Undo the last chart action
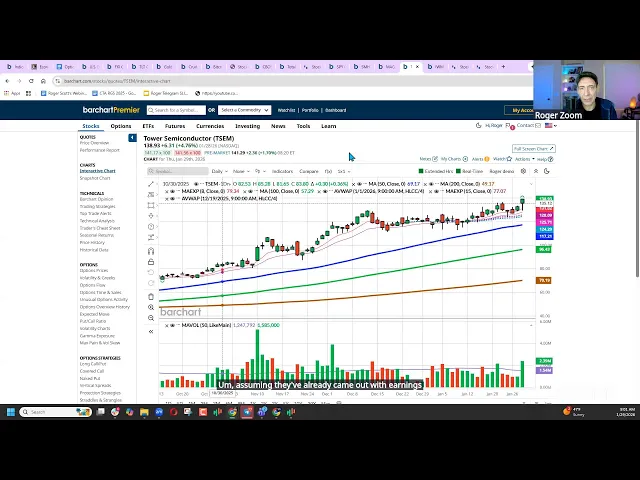This screenshot has height=480, width=640. coord(151,272)
